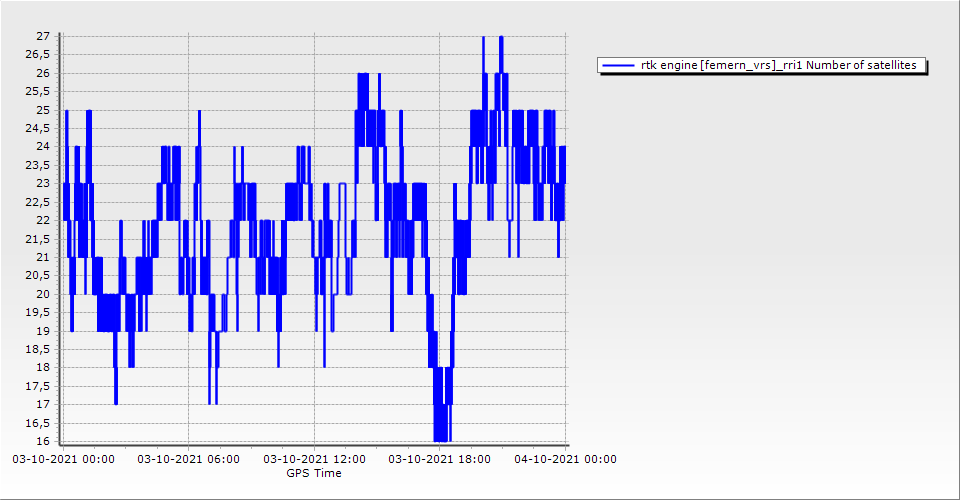Select the '22' tick on the y-axis
The width and height of the screenshot is (960, 500).
(x=43, y=220)
